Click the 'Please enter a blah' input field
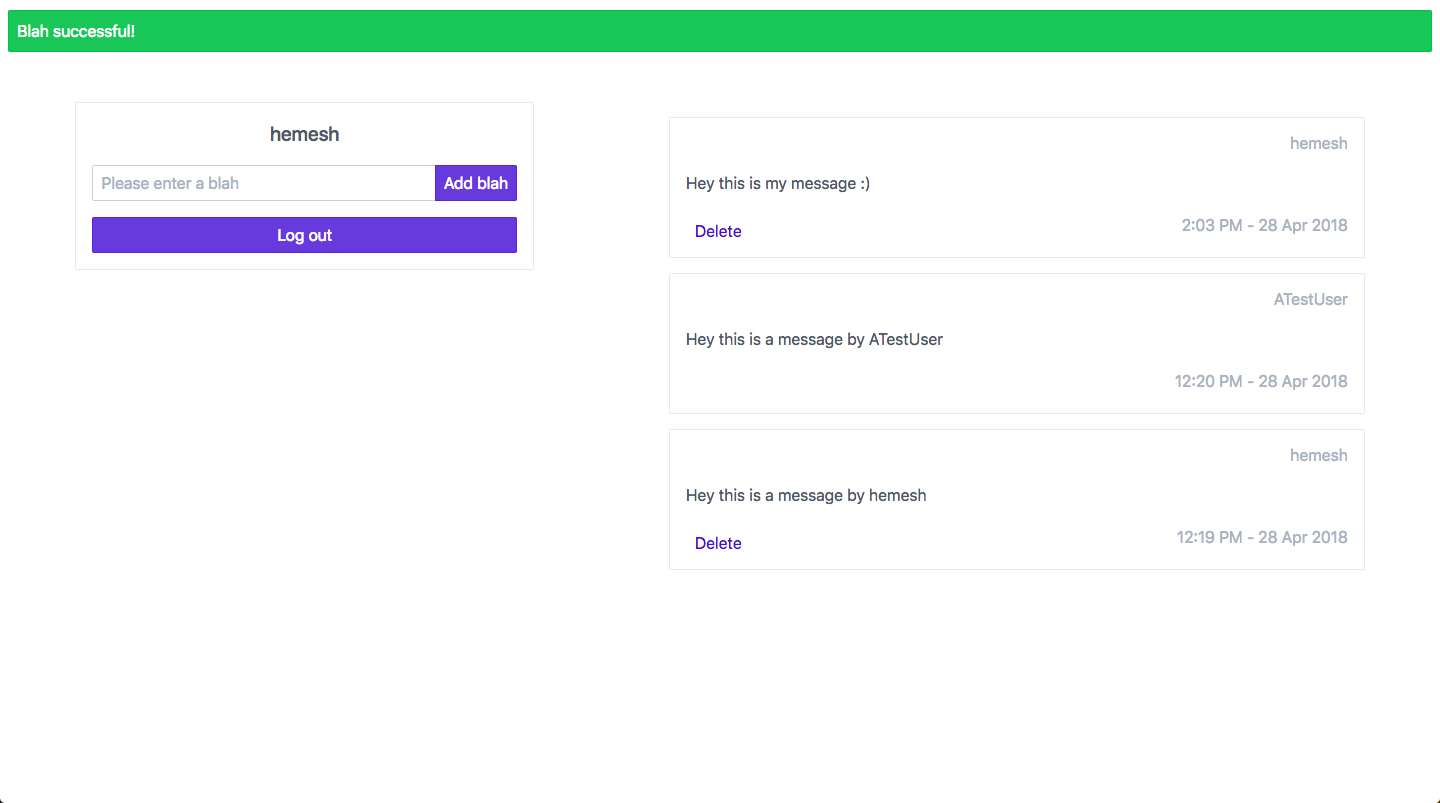This screenshot has height=803, width=1440. (264, 183)
